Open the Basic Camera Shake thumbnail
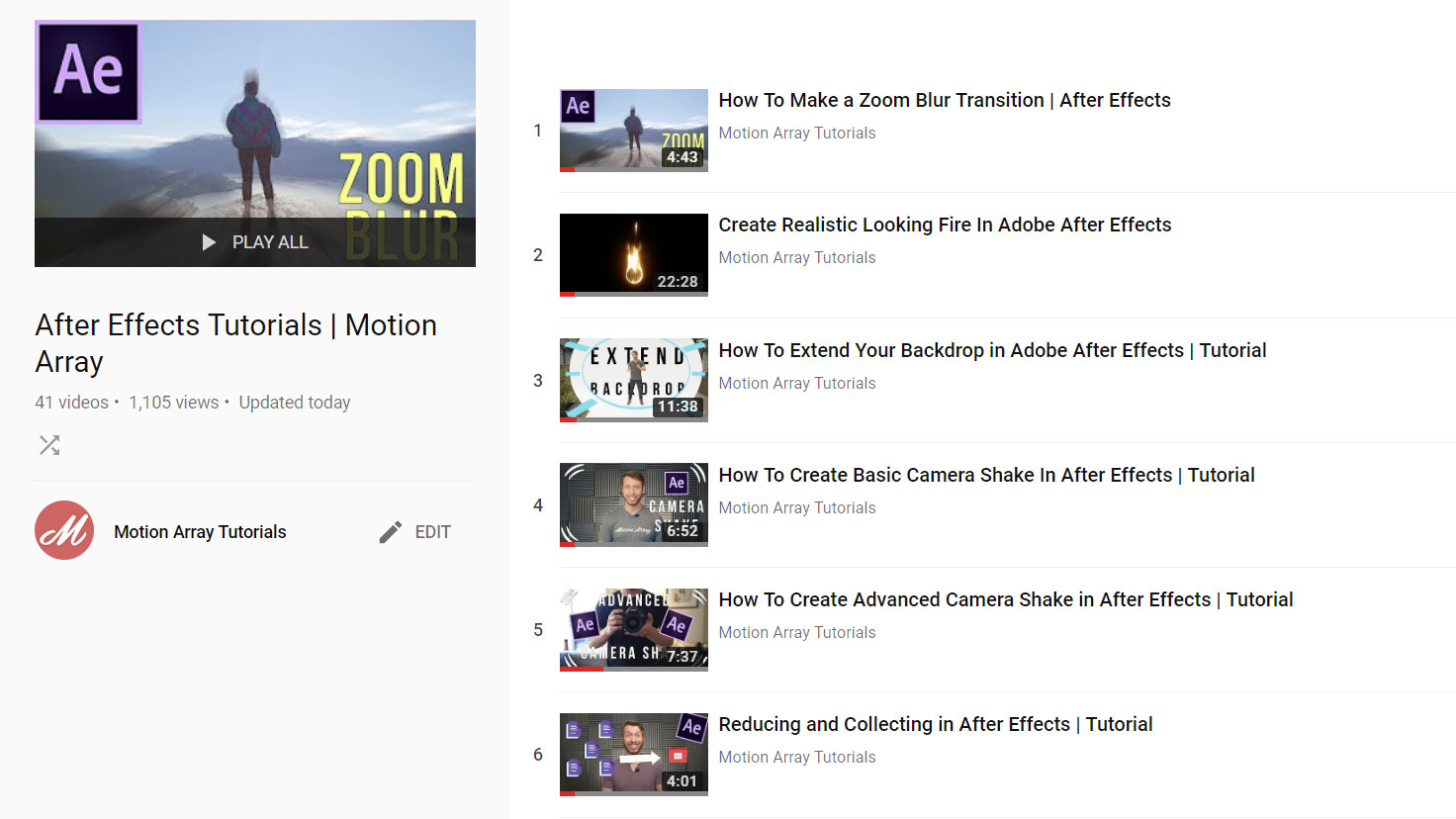Viewport: 1456px width, 819px height. coord(634,504)
